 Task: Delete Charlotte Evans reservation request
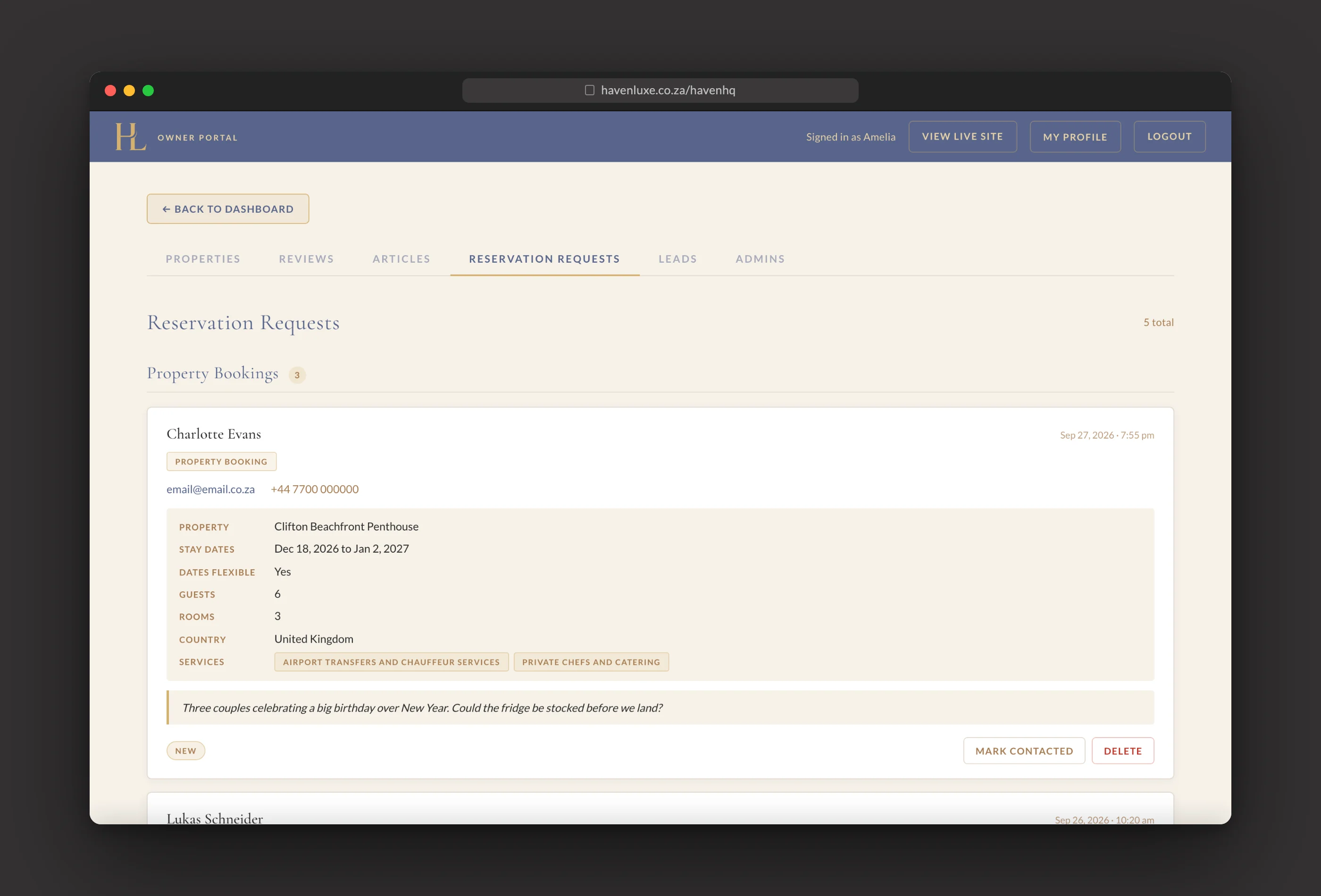[1123, 751]
